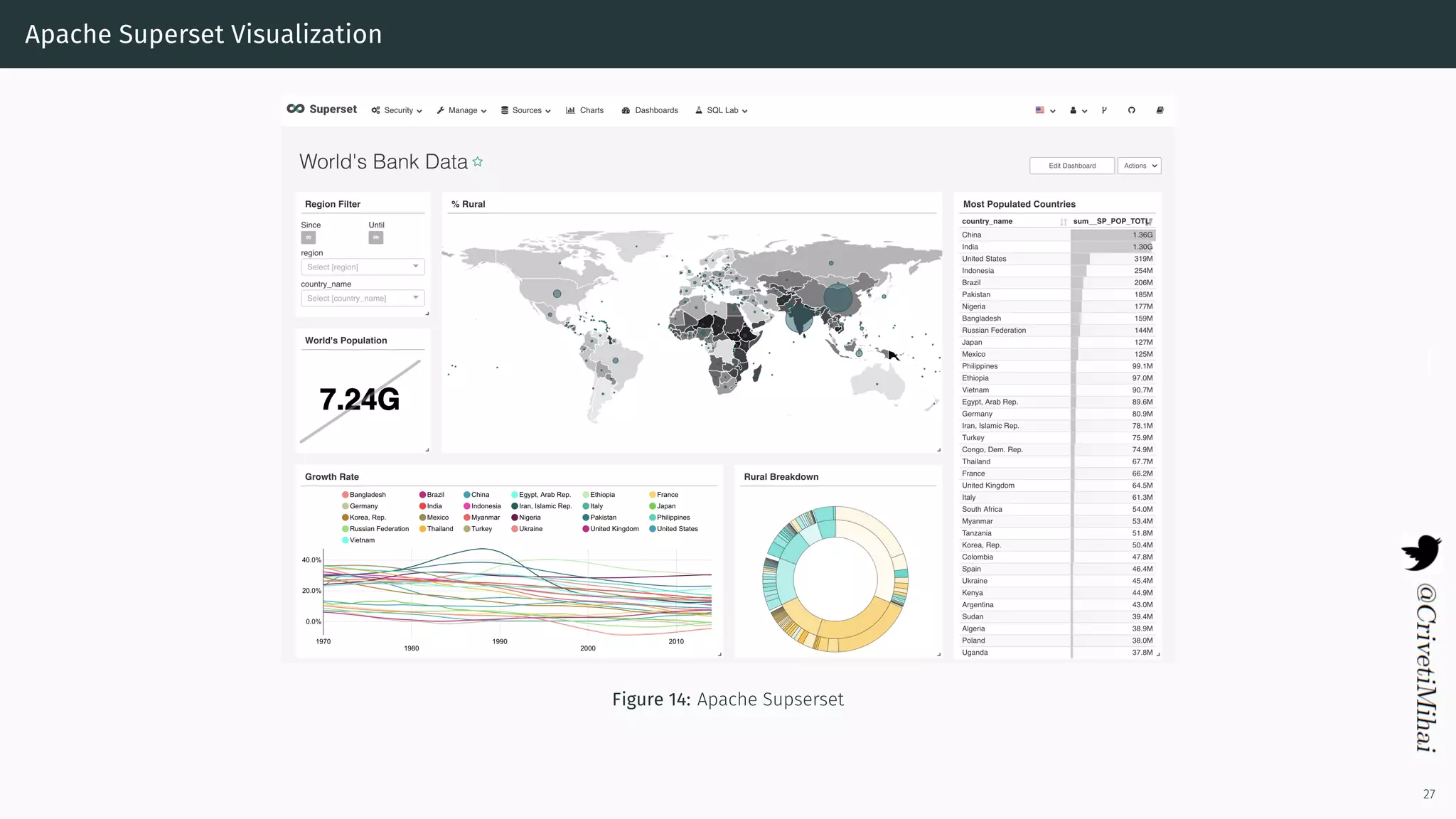Open the SQL Lab menu
This screenshot has height=819, width=1456.
[721, 110]
